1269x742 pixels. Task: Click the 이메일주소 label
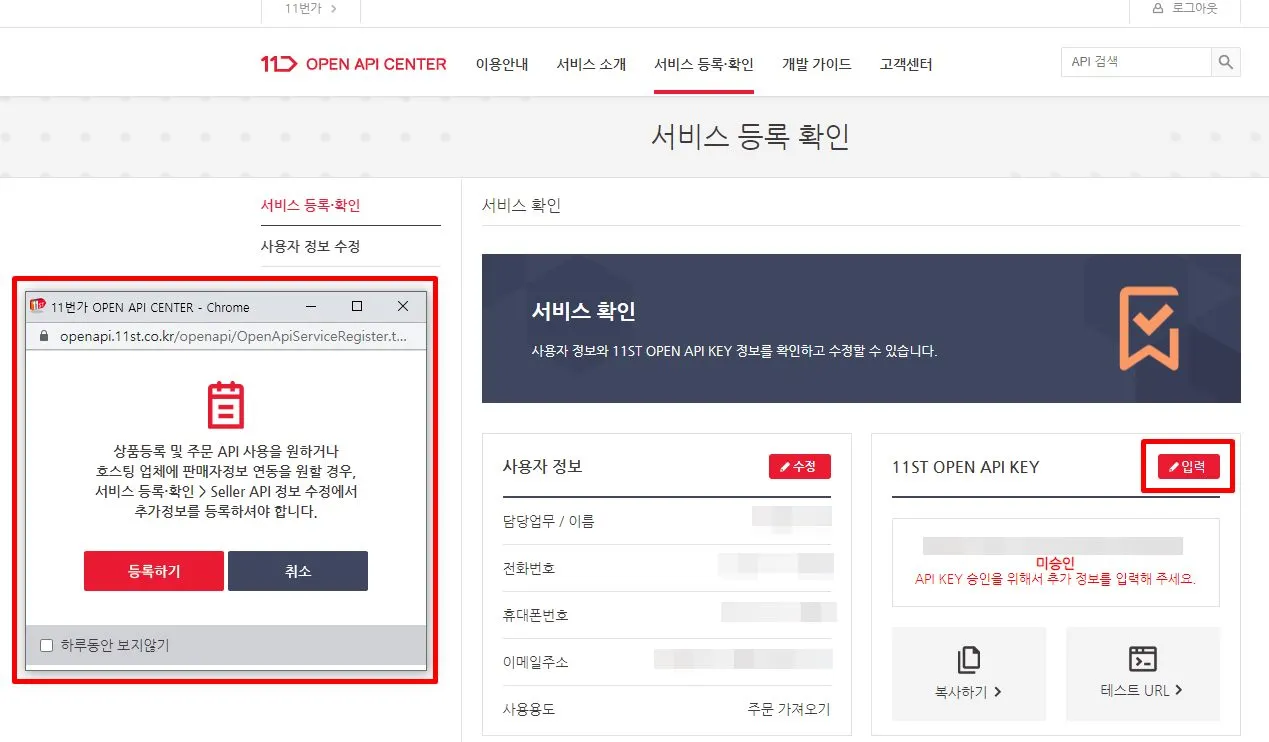[x=535, y=662]
